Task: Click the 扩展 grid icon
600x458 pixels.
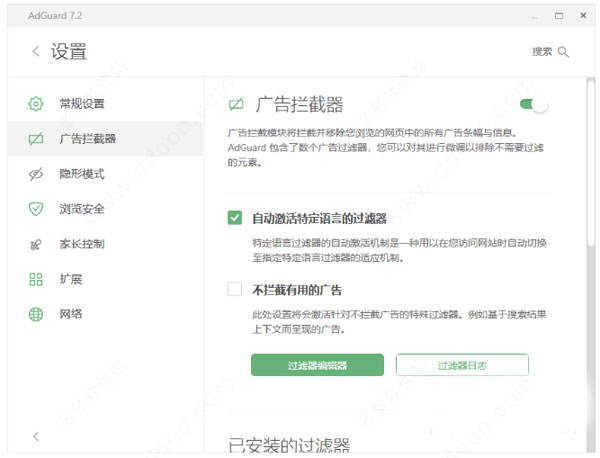Action: (36, 279)
